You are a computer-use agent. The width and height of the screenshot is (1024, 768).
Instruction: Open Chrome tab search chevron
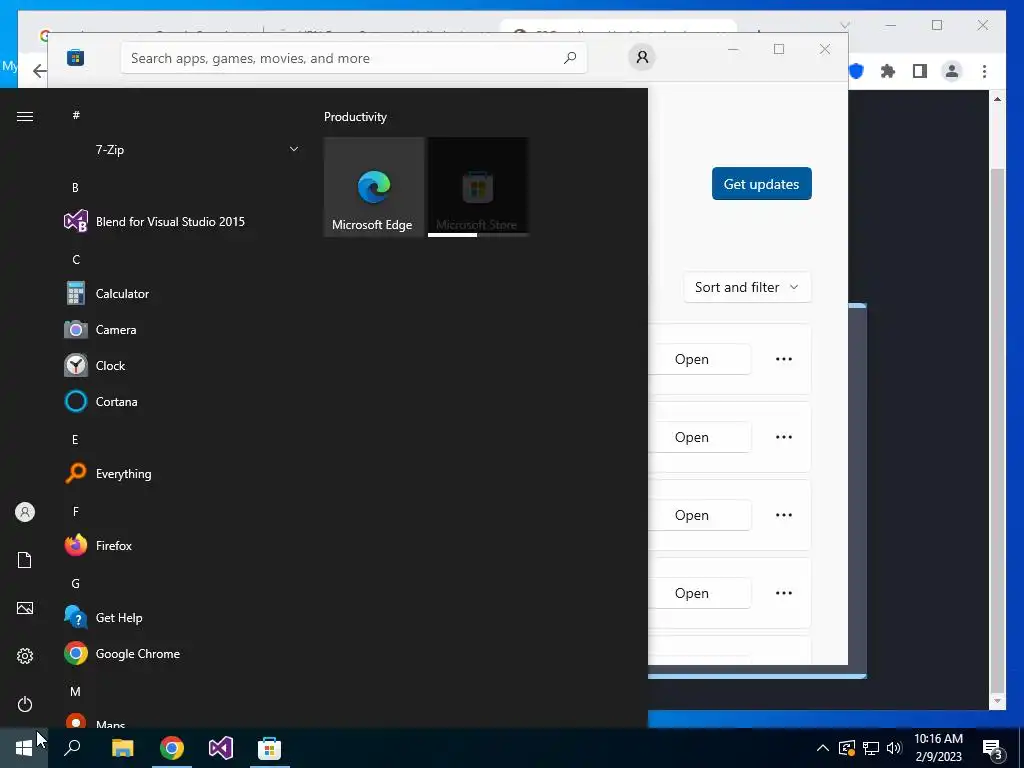coord(845,25)
